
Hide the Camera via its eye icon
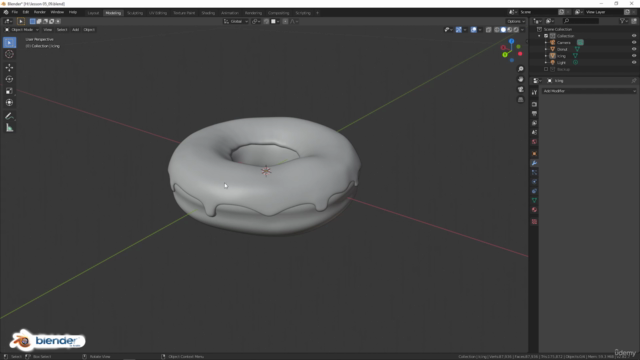click(634, 42)
